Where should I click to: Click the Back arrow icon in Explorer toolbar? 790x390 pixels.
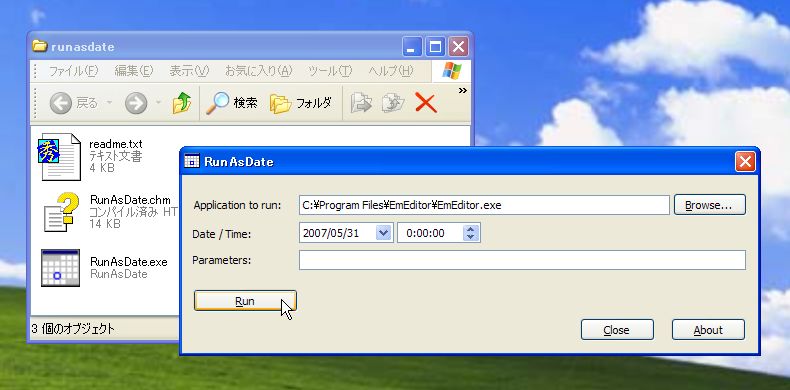click(x=61, y=104)
